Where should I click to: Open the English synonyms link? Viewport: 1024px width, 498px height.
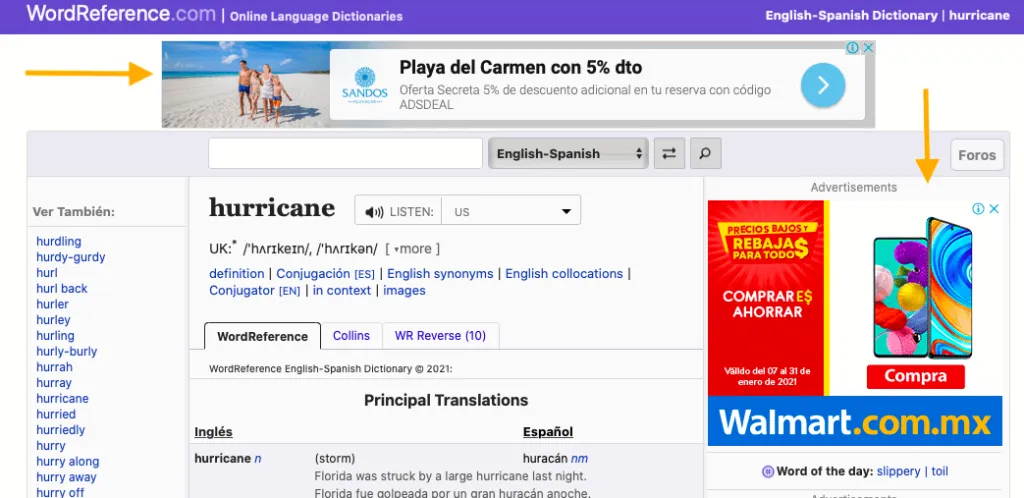pos(440,273)
